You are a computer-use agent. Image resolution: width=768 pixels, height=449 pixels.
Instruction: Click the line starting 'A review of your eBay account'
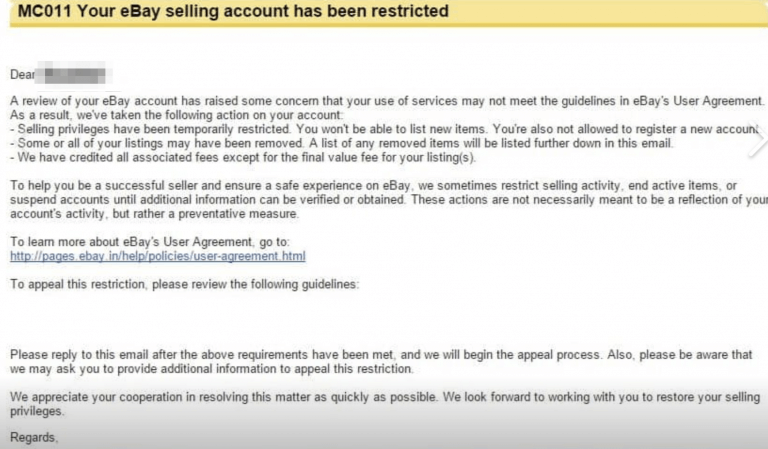pos(387,101)
